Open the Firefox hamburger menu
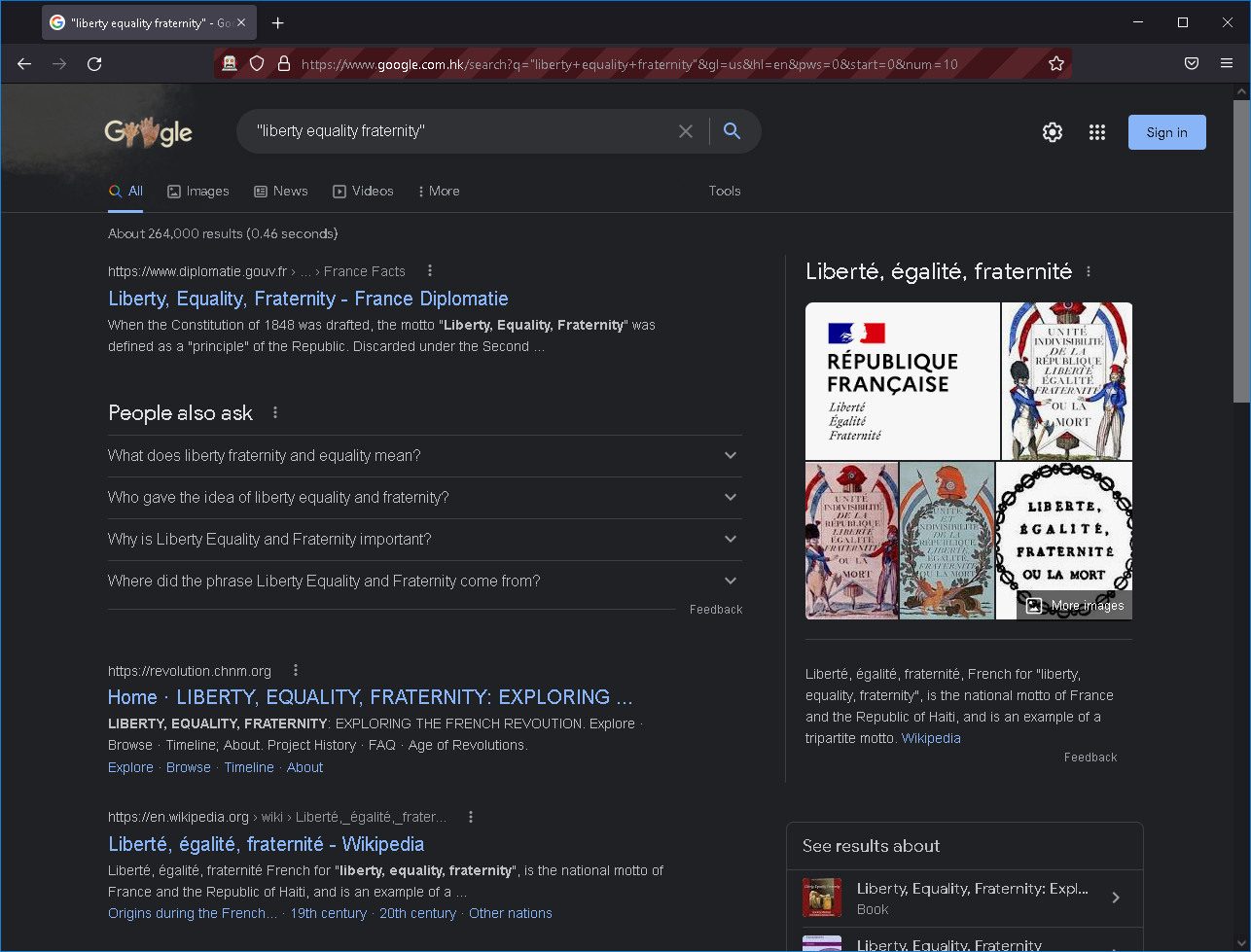Screen dimensions: 1251x952 pyautogui.click(x=1227, y=64)
